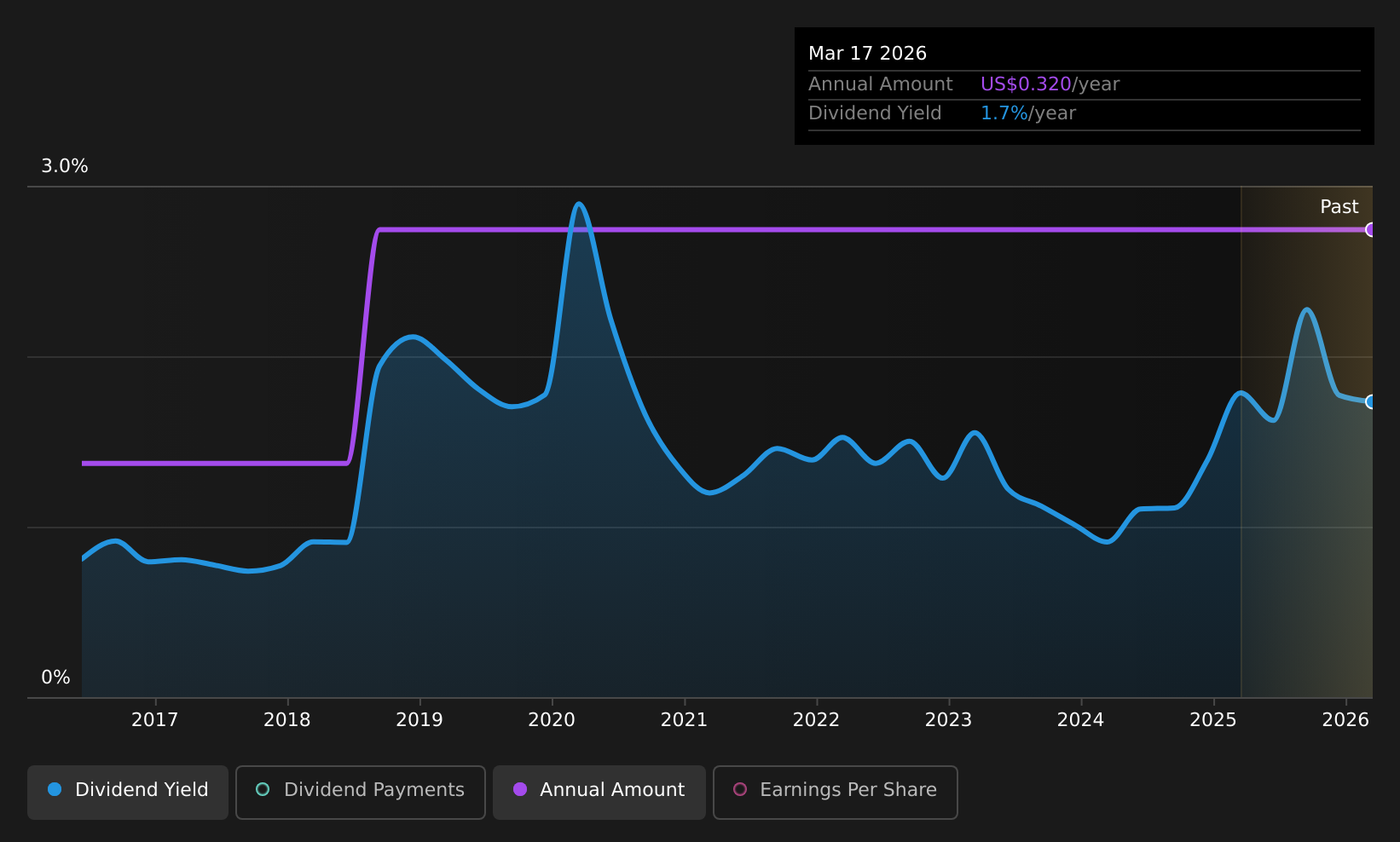This screenshot has height=842, width=1400.
Task: Click the 3.0% y-axis label
Action: (x=65, y=166)
